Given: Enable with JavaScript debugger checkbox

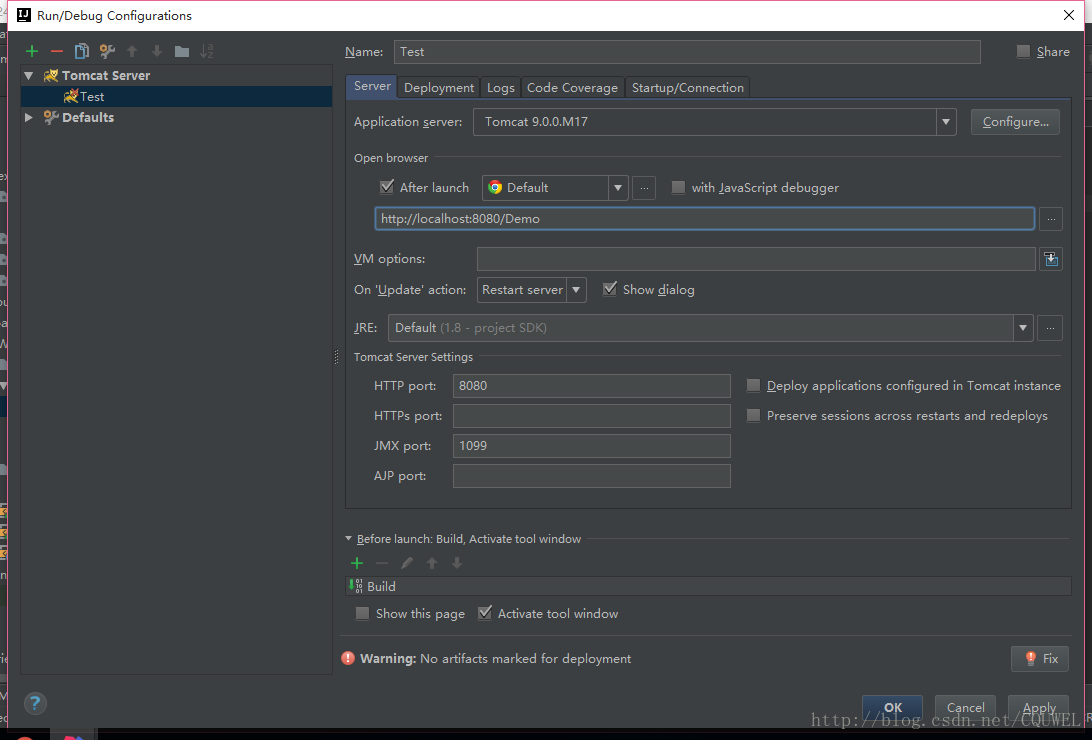Looking at the screenshot, I should click(x=678, y=187).
